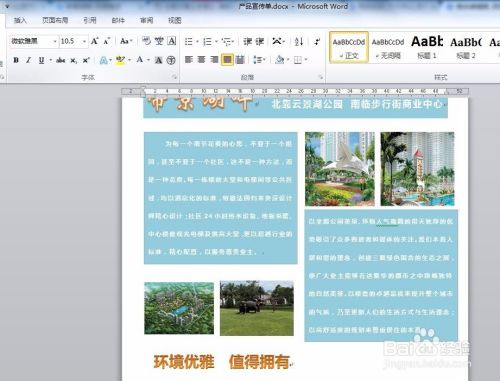Click the Text Effects glowing A icon
The image size is (500, 381).
104,60
